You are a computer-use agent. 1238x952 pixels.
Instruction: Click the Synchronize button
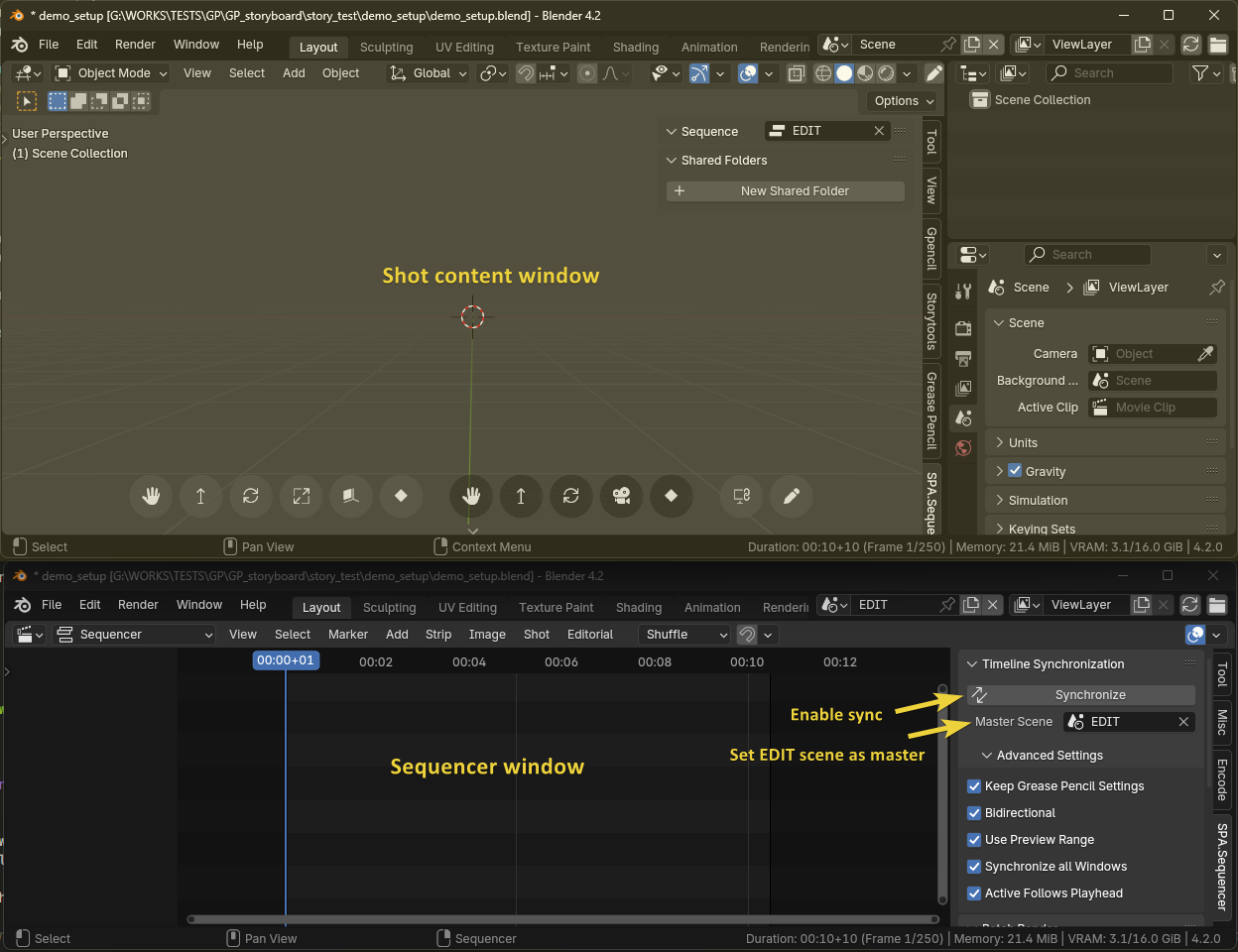click(1081, 695)
